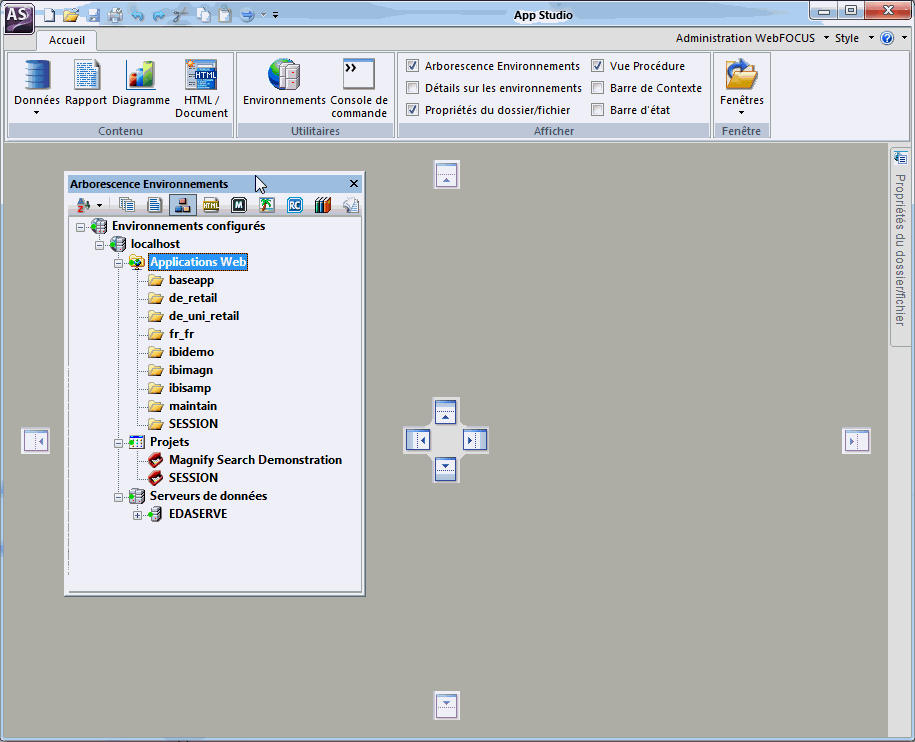Toggle the Vue Procédure checkbox

tap(598, 65)
